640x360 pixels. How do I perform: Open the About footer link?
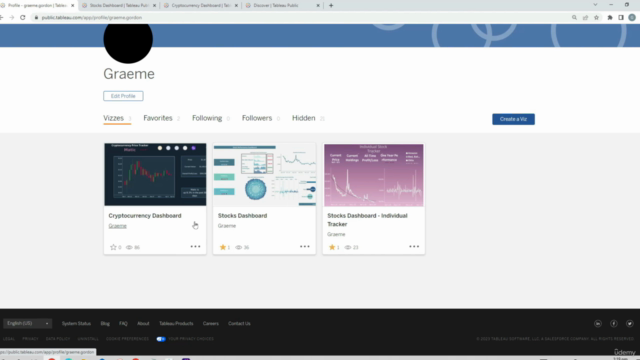click(x=143, y=323)
